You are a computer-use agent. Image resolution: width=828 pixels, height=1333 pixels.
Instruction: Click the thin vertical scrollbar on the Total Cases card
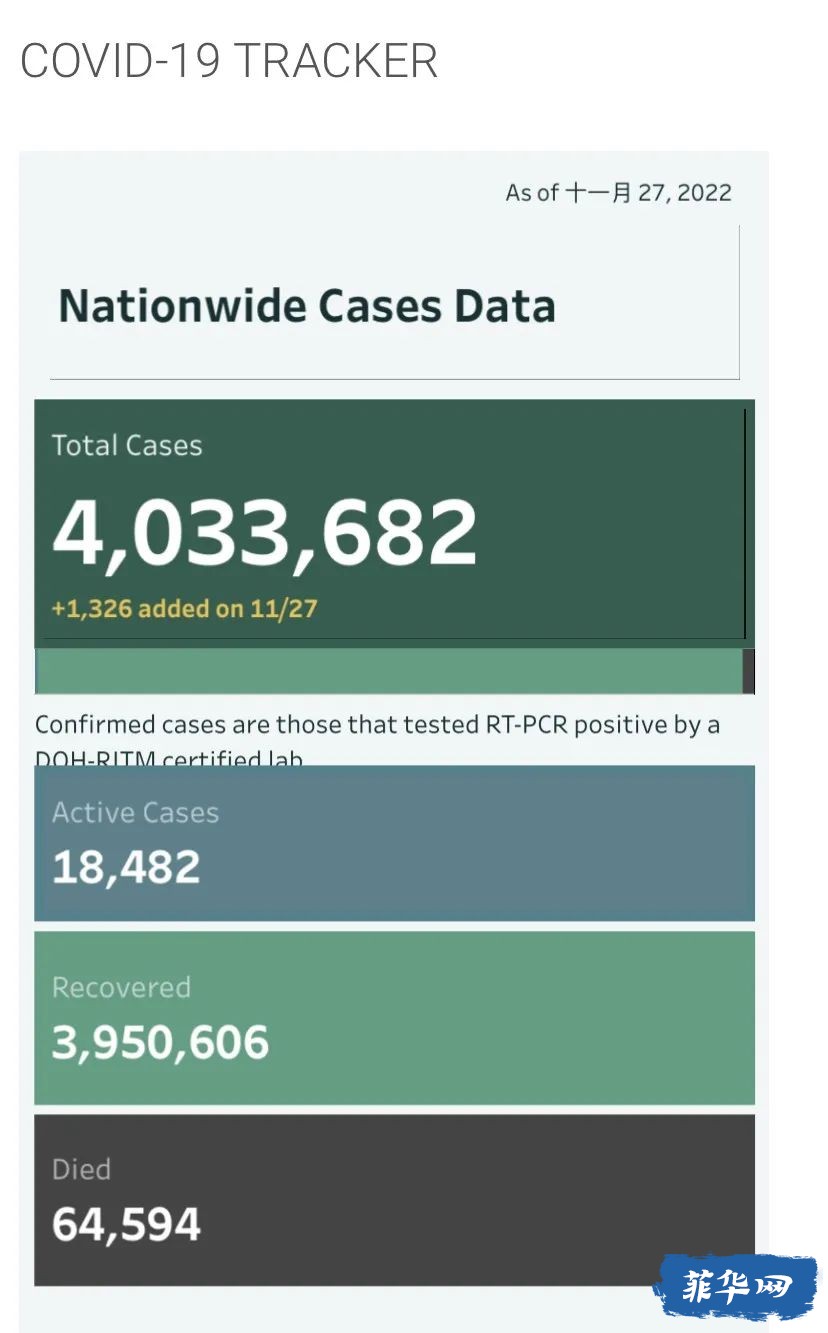745,523
